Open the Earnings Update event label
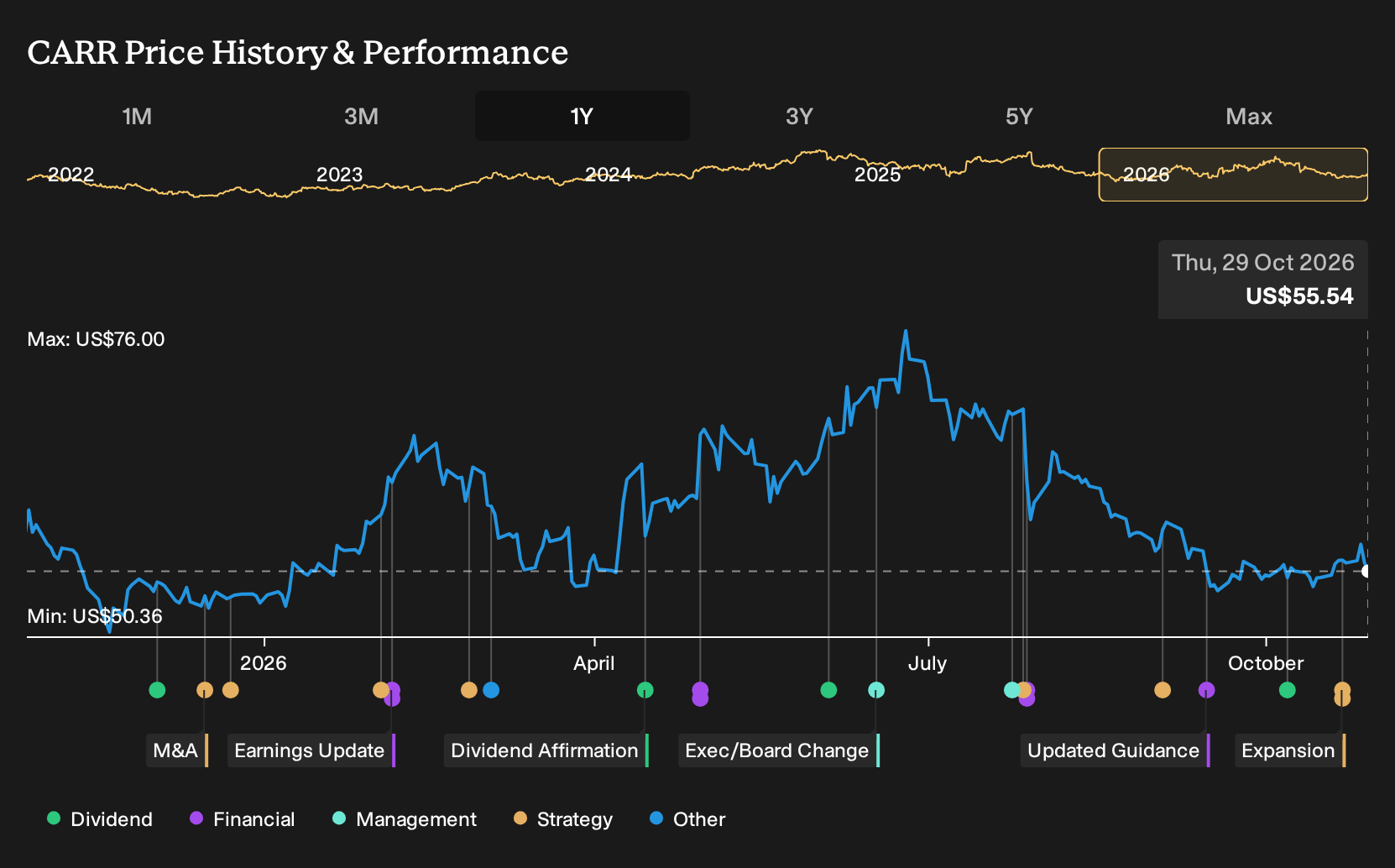 tap(311, 750)
